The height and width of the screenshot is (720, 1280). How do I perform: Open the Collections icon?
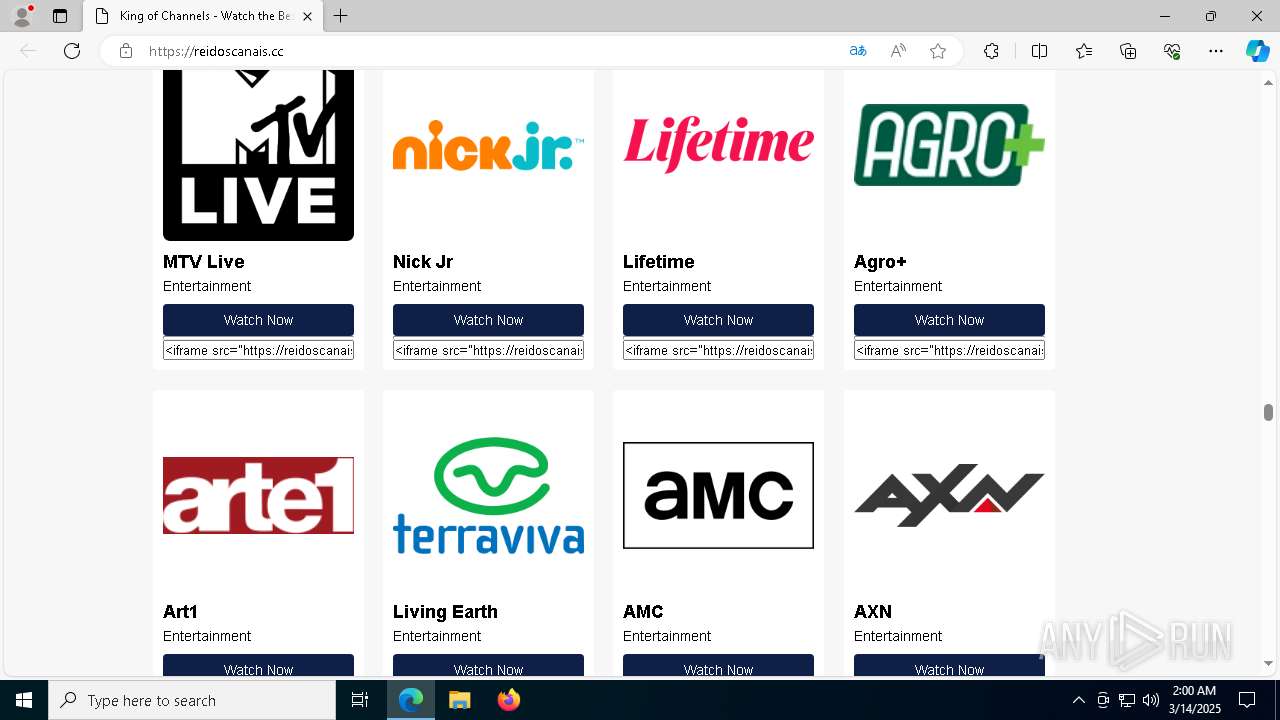(1128, 51)
